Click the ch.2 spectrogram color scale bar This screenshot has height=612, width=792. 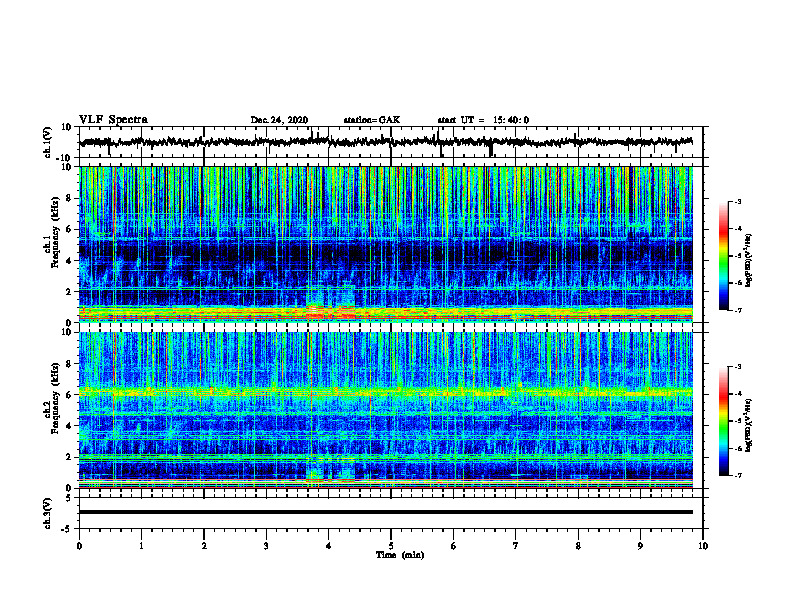click(723, 421)
